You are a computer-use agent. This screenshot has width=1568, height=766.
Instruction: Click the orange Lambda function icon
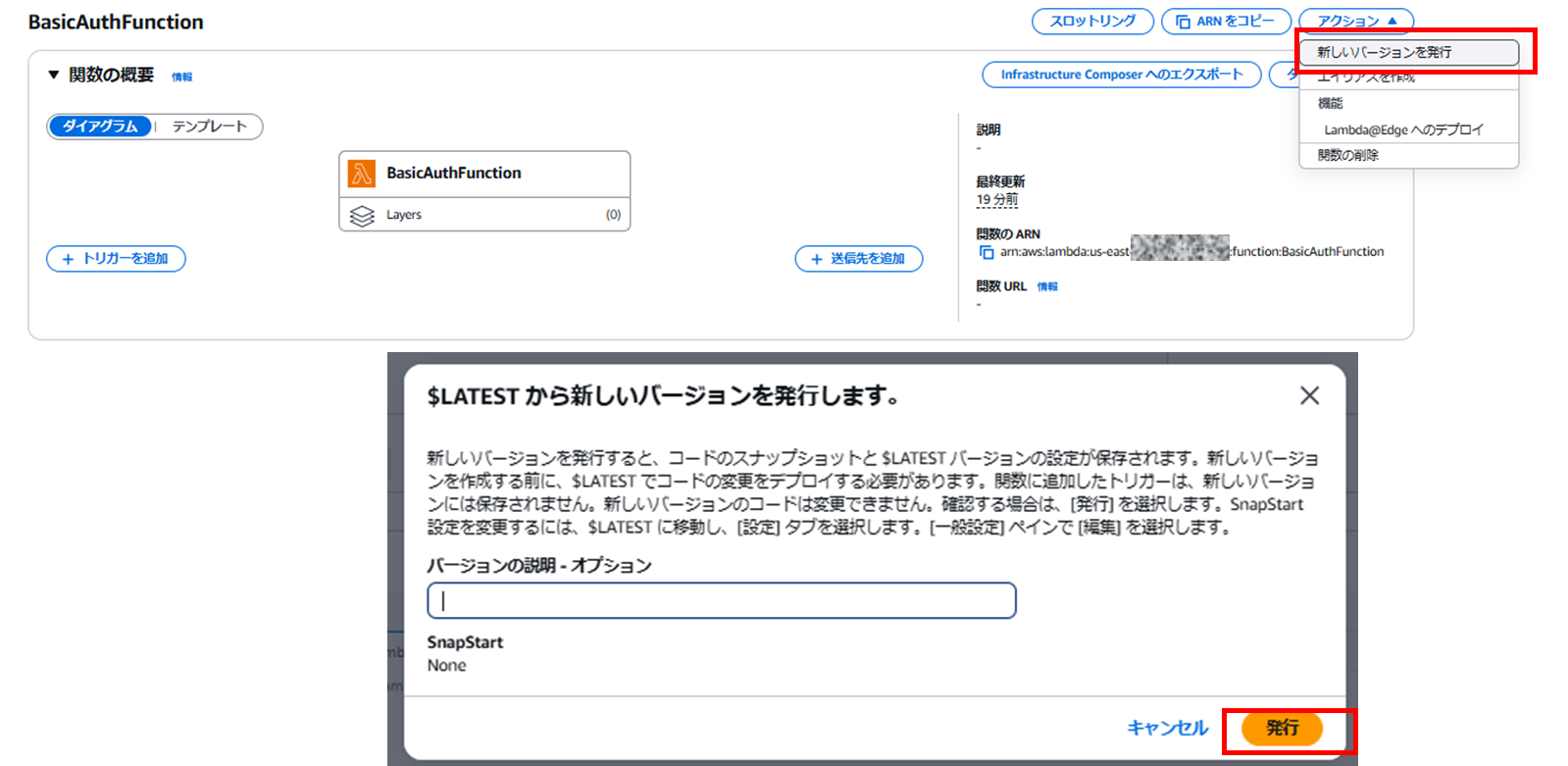point(362,174)
